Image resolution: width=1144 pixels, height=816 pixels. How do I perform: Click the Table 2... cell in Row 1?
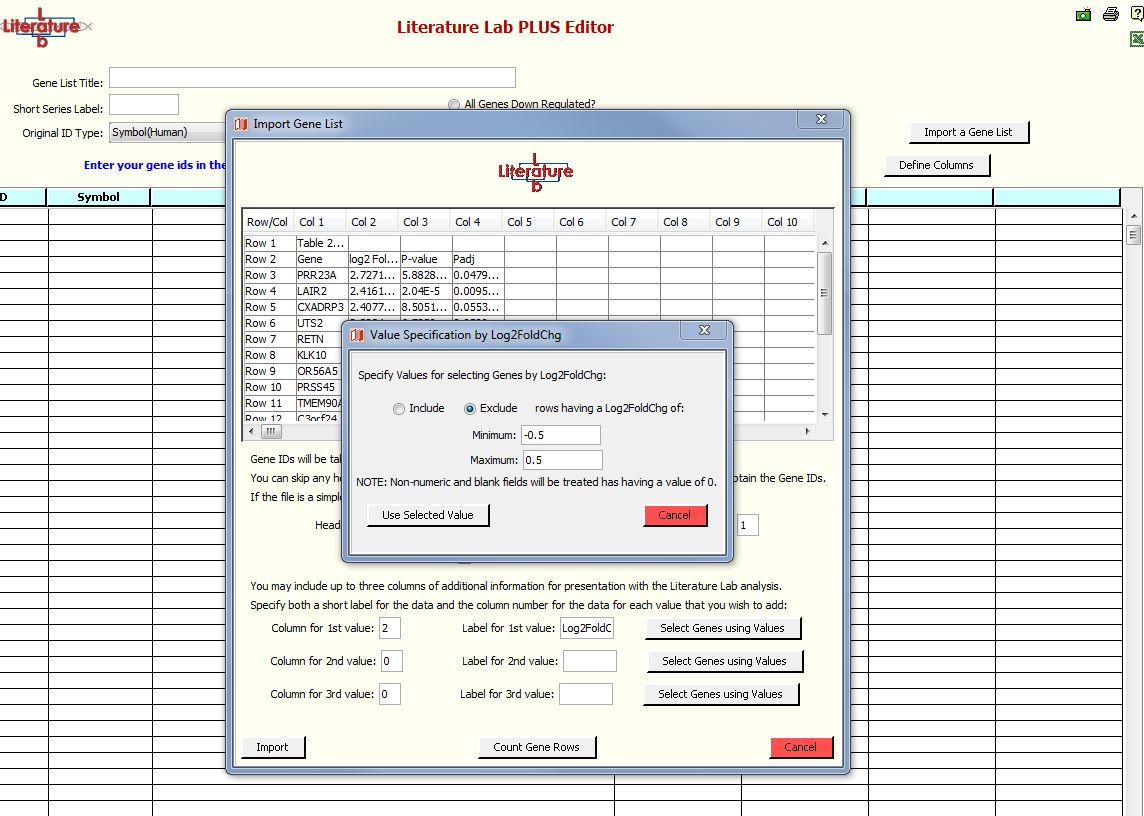click(x=322, y=243)
